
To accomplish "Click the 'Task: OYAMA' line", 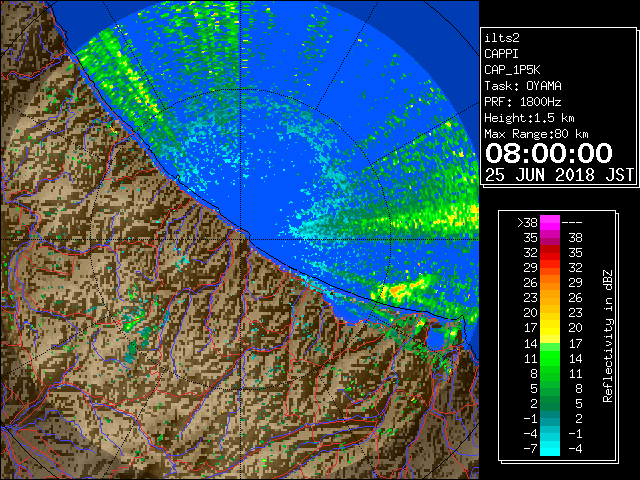I will (523, 86).
